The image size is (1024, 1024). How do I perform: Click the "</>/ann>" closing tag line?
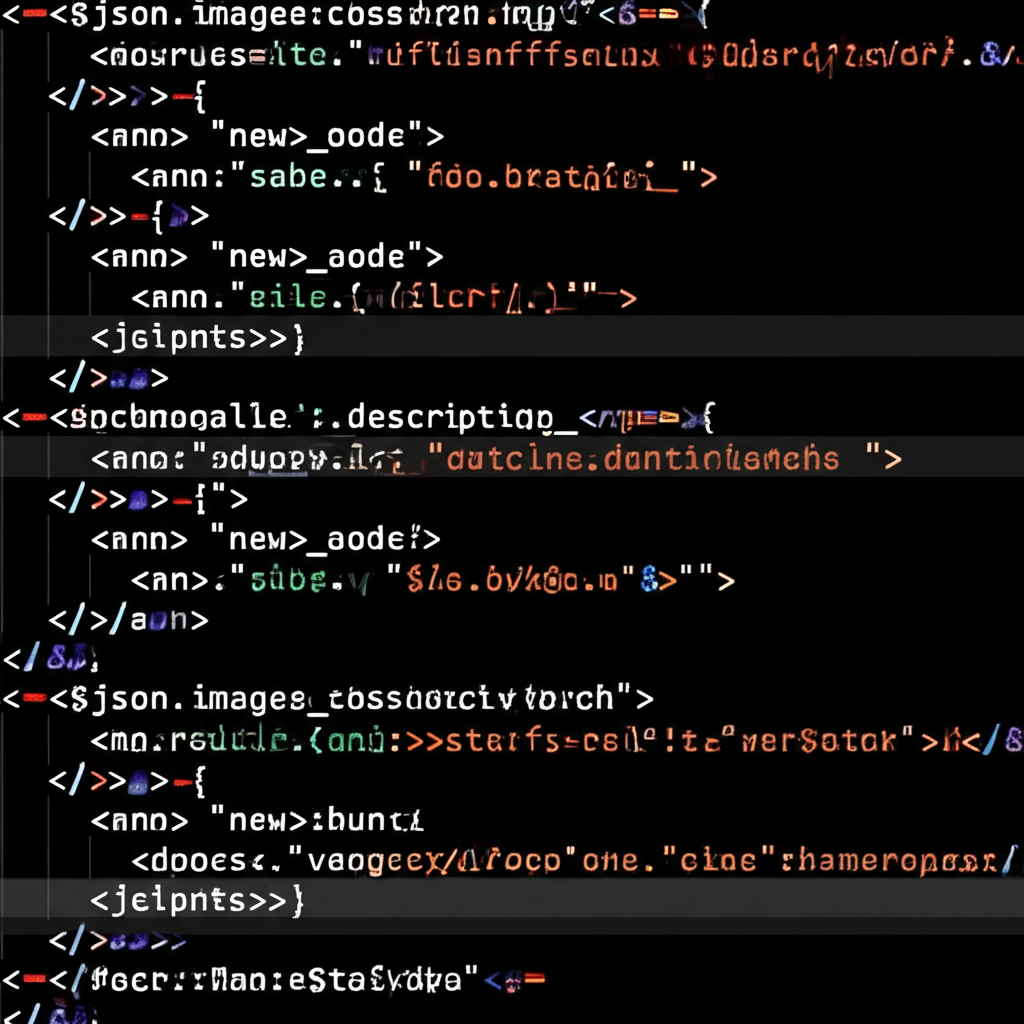coord(128,620)
